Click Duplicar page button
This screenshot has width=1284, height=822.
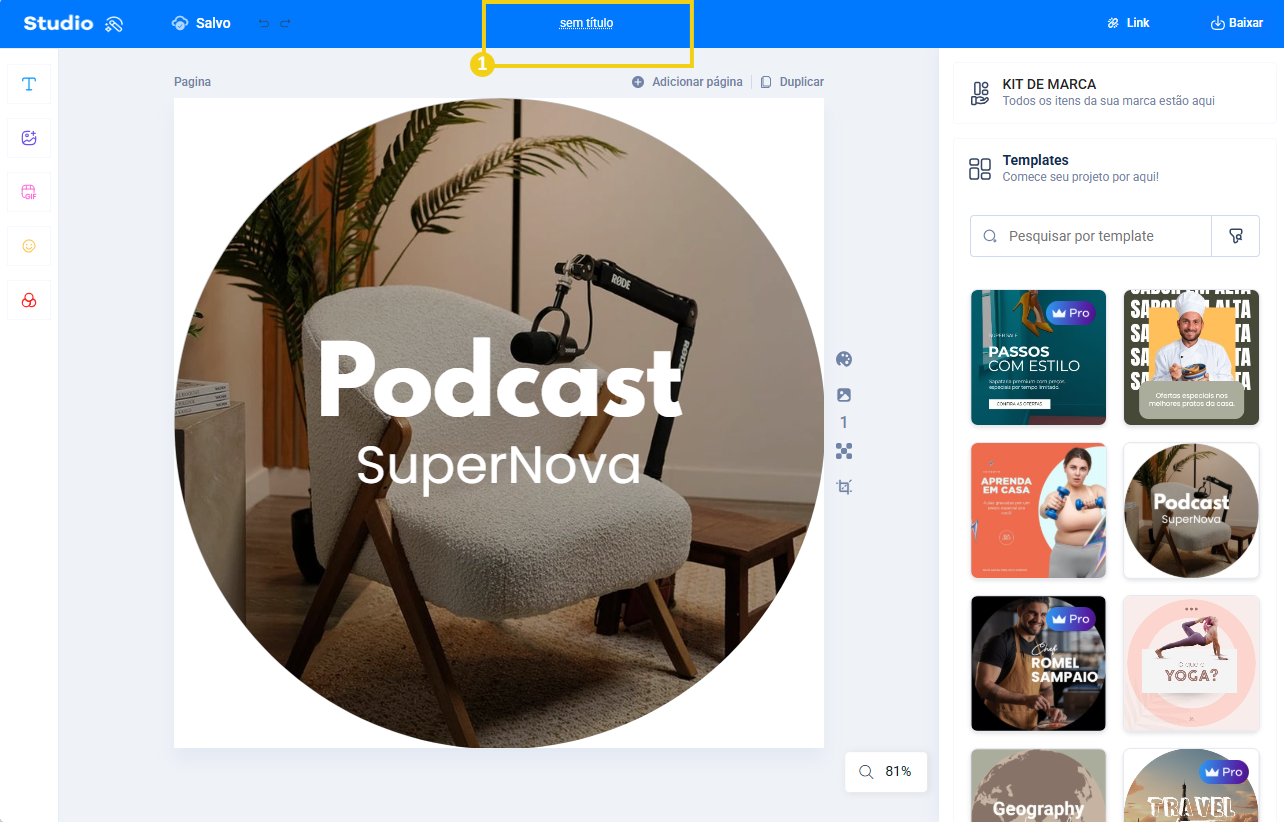coord(792,82)
